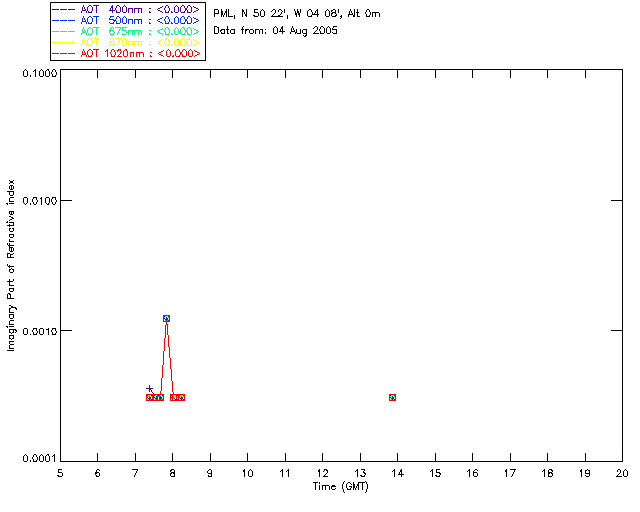Click the AOT 675nm legend entry
Viewport: 640px width, 512px height.
click(127, 31)
